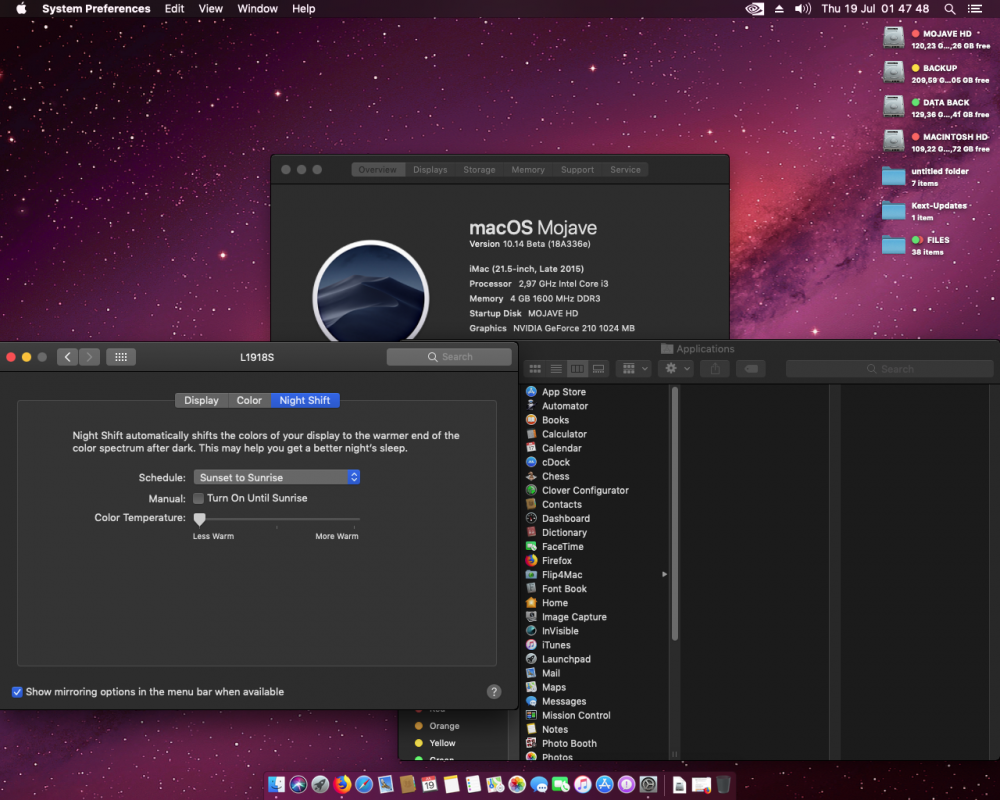1000x800 pixels.
Task: Open iTunes icon in the Dock
Action: tap(583, 784)
